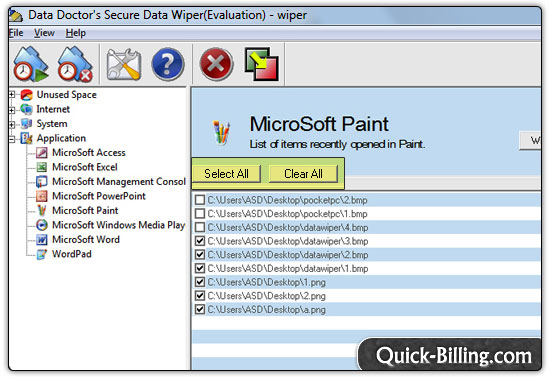Select MicroSoft Excel label in tree

pos(85,167)
